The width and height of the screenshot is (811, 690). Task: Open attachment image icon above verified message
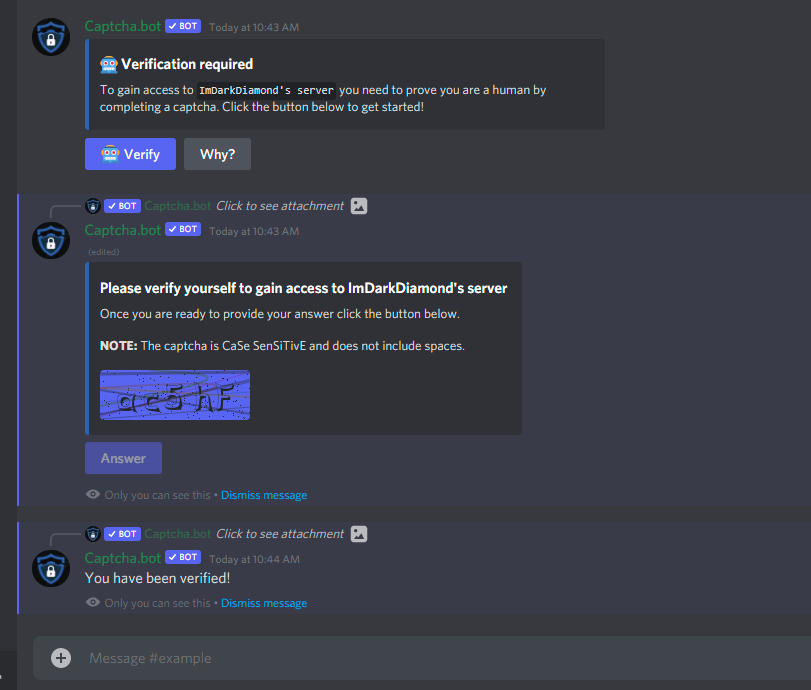(359, 534)
